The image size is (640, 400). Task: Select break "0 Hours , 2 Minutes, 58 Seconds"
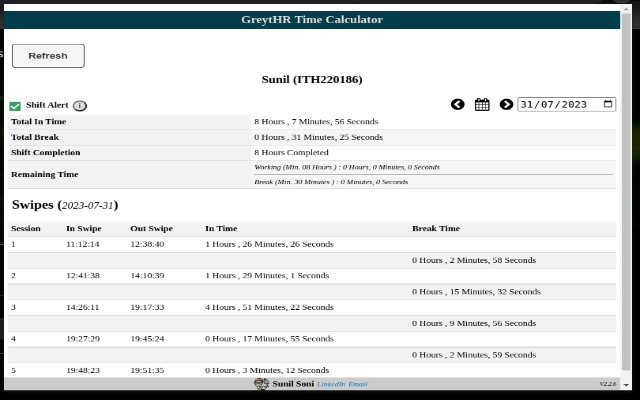coord(474,260)
